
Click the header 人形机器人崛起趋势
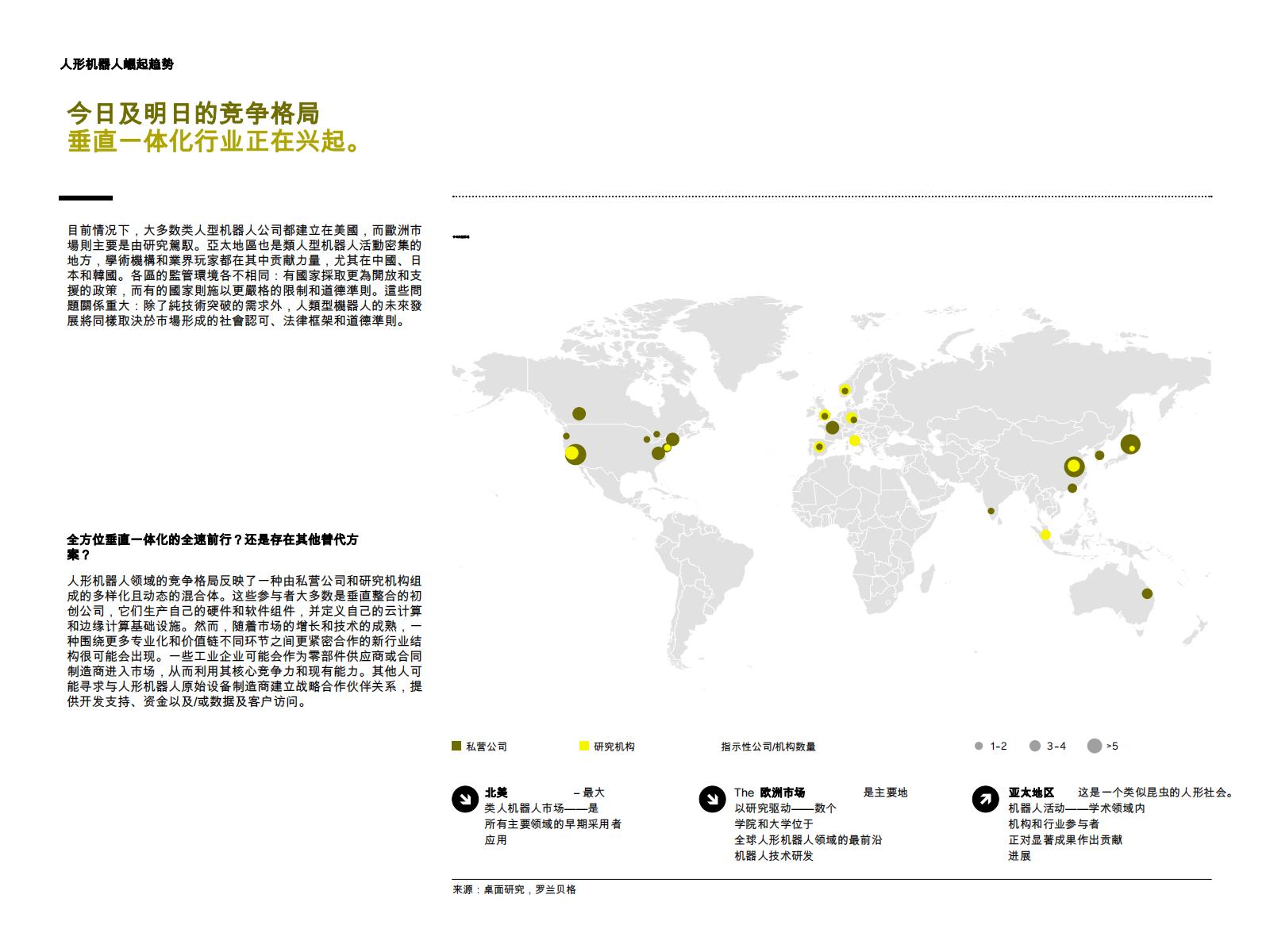click(x=117, y=64)
